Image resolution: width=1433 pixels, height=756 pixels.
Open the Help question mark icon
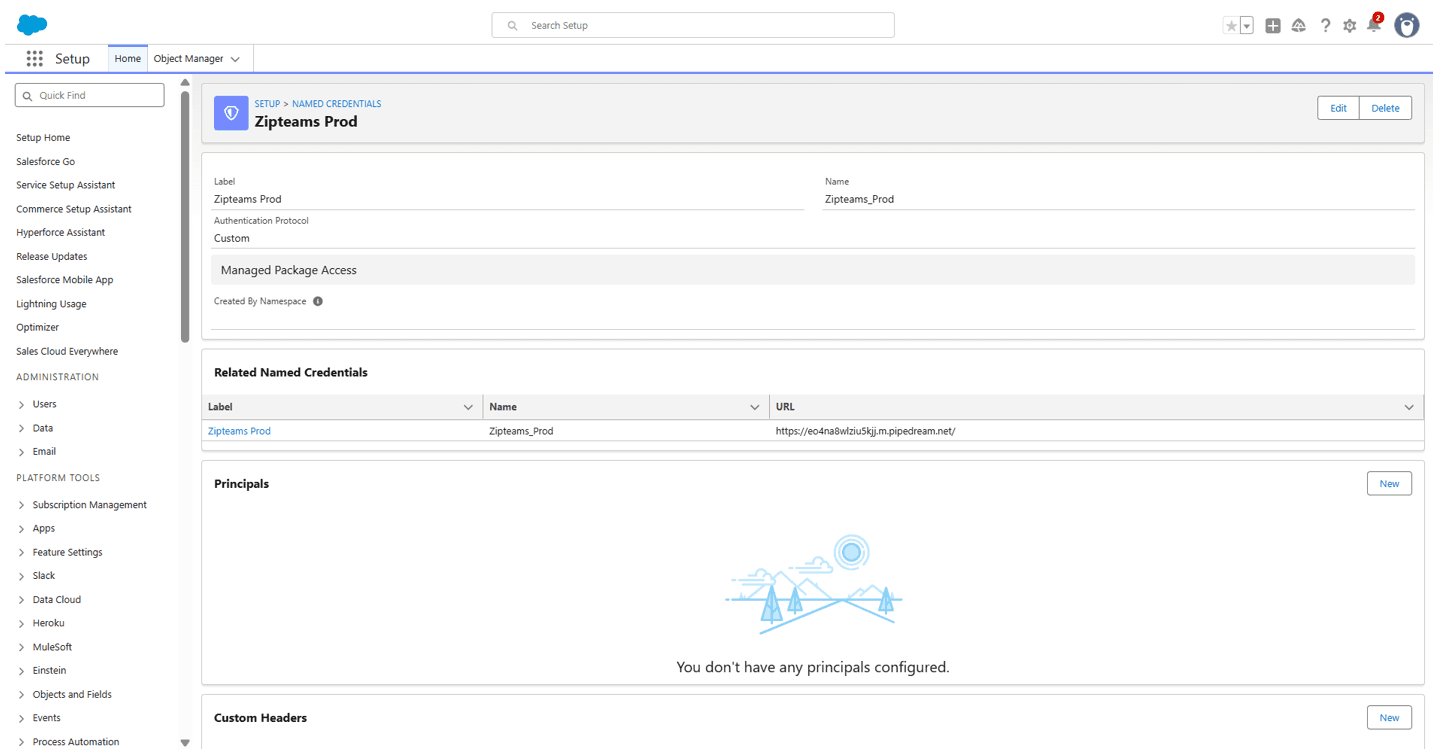1325,26
